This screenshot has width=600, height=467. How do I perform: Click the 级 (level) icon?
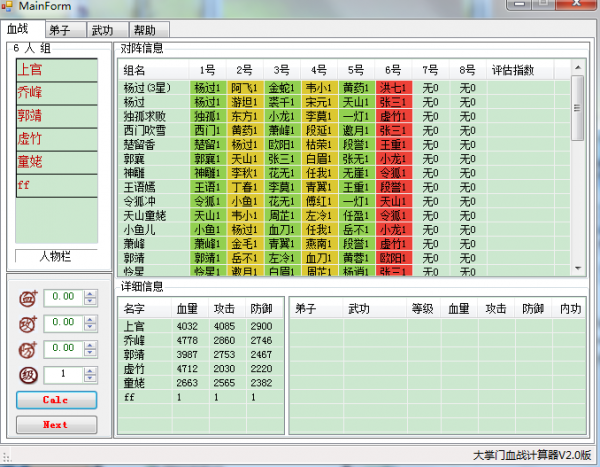(28, 376)
